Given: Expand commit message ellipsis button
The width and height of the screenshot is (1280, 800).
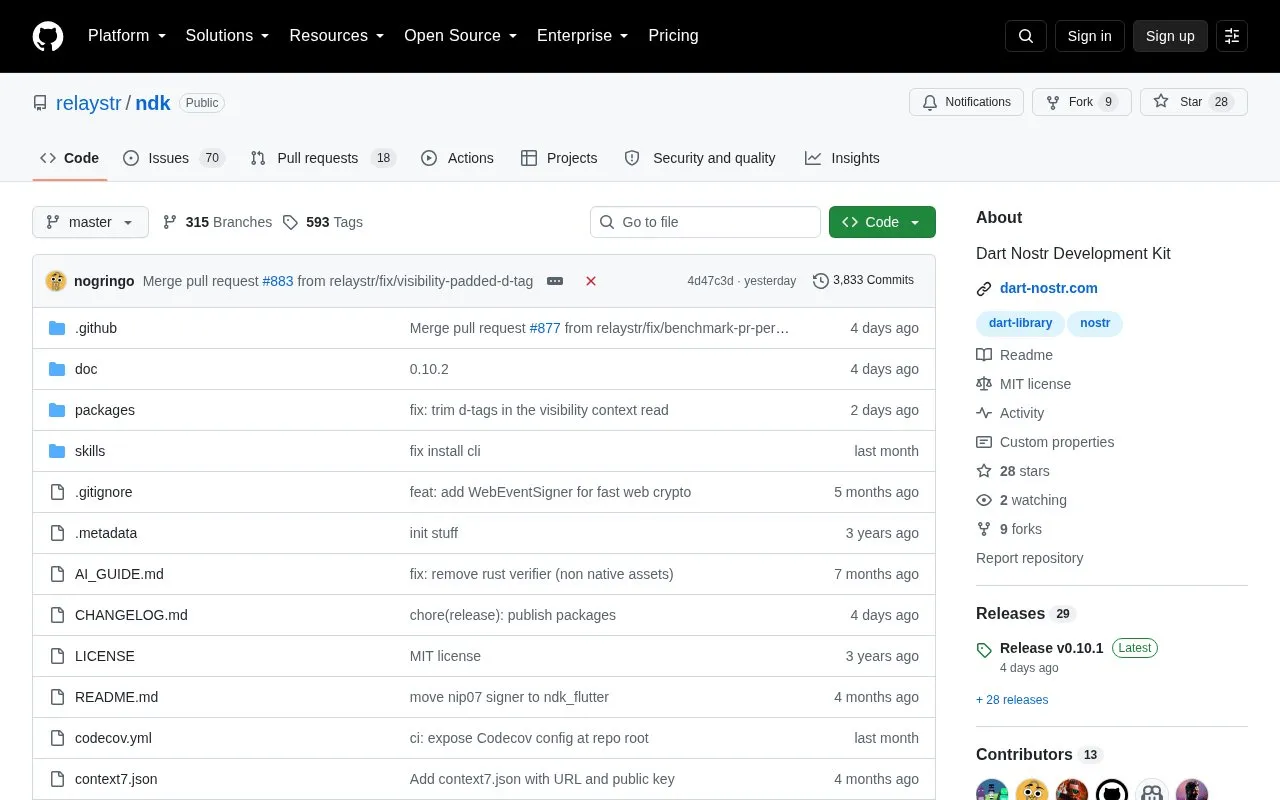Looking at the screenshot, I should [555, 281].
